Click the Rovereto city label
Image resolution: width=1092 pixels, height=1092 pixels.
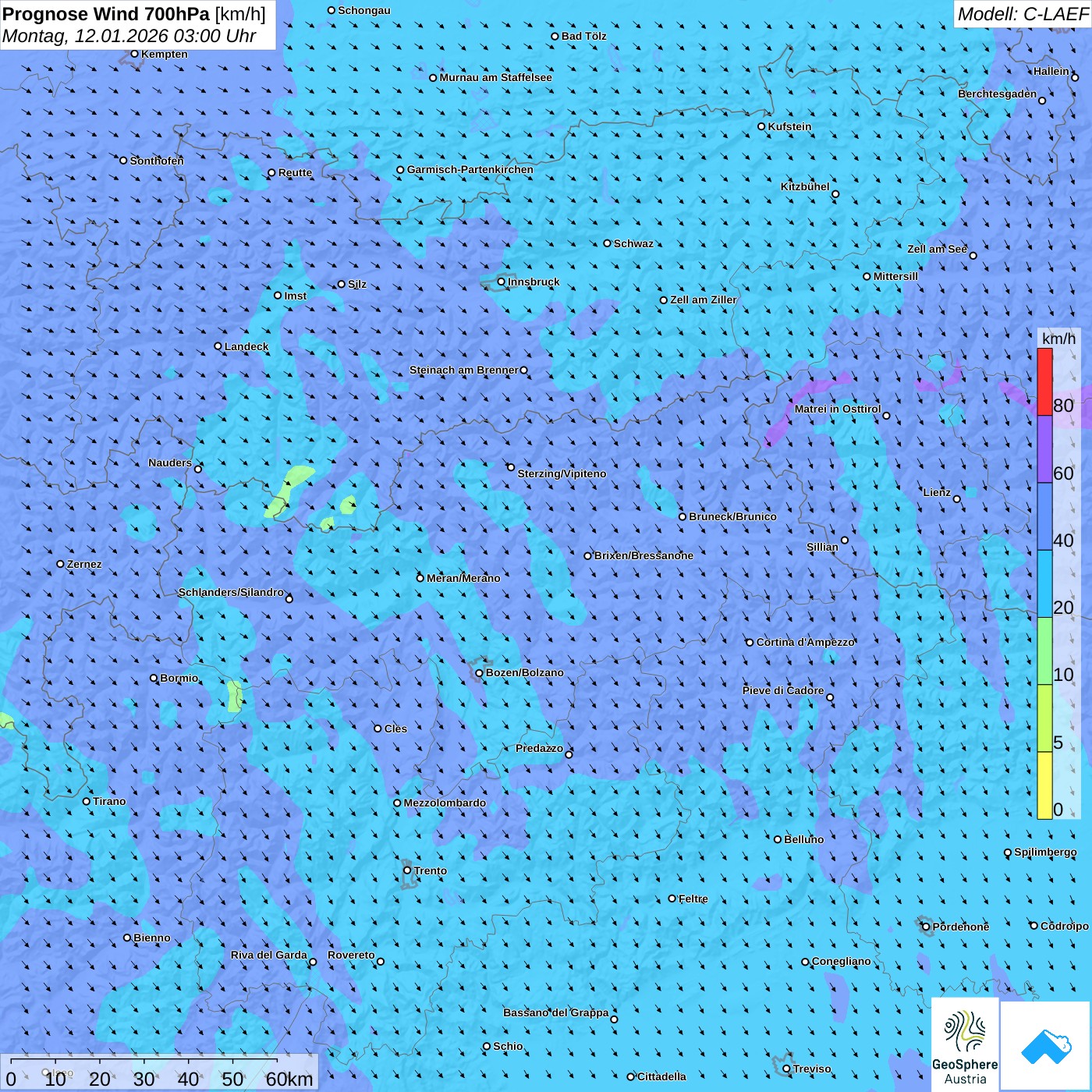coord(351,955)
